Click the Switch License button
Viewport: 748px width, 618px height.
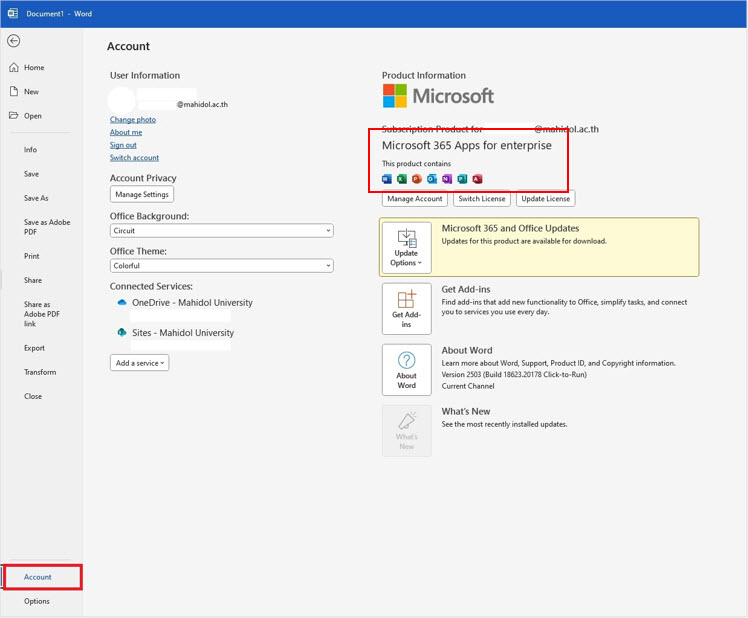tap(481, 199)
